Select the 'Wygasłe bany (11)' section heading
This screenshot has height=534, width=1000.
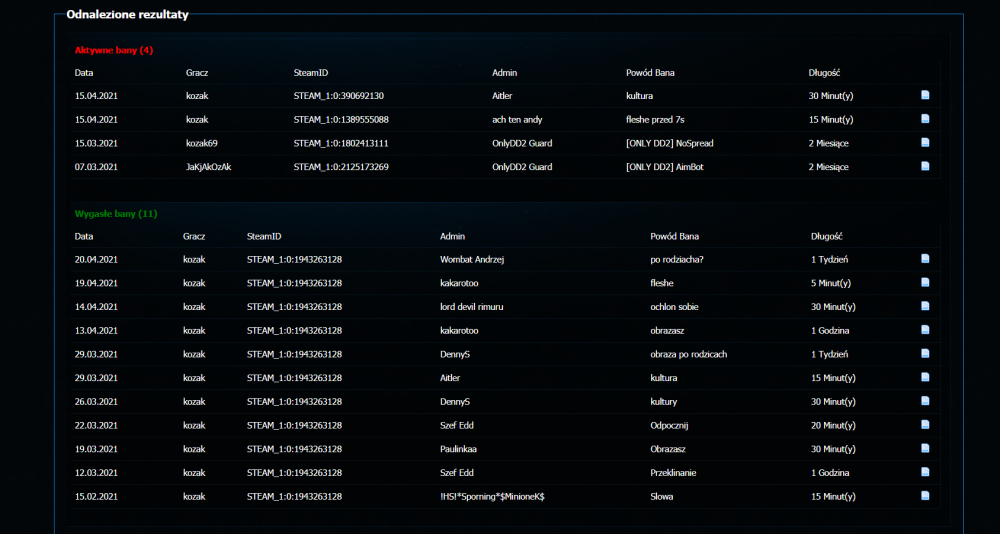(116, 214)
